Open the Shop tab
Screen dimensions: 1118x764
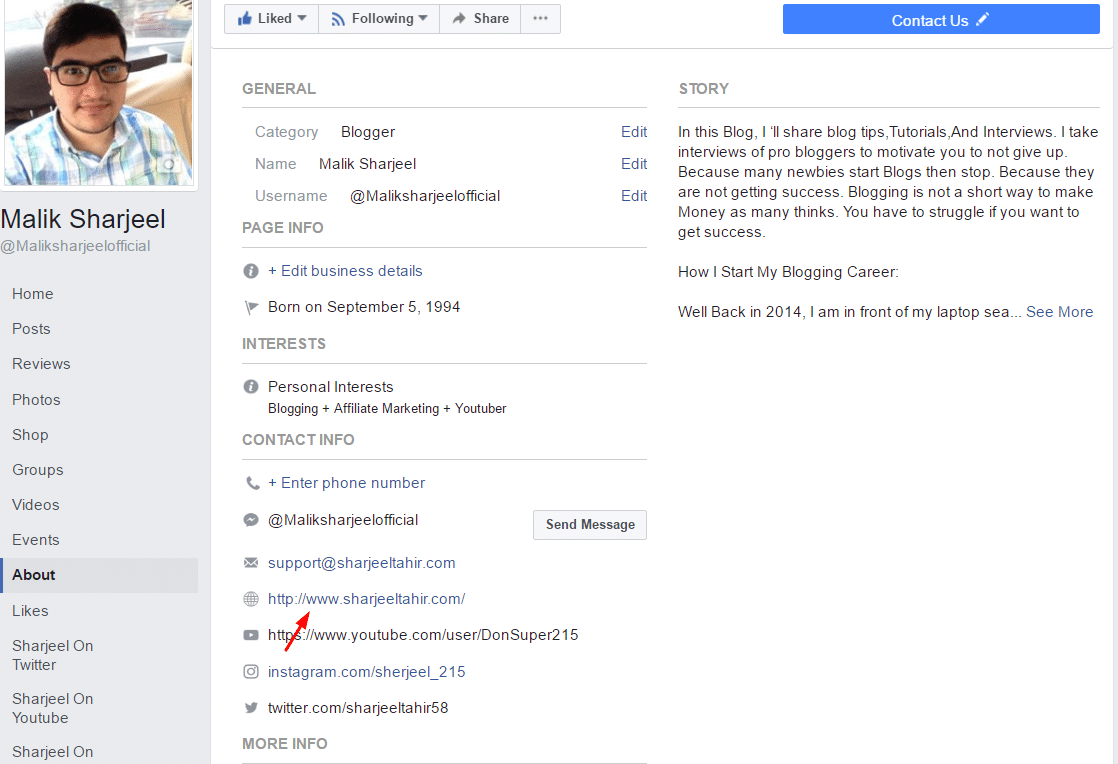point(30,434)
